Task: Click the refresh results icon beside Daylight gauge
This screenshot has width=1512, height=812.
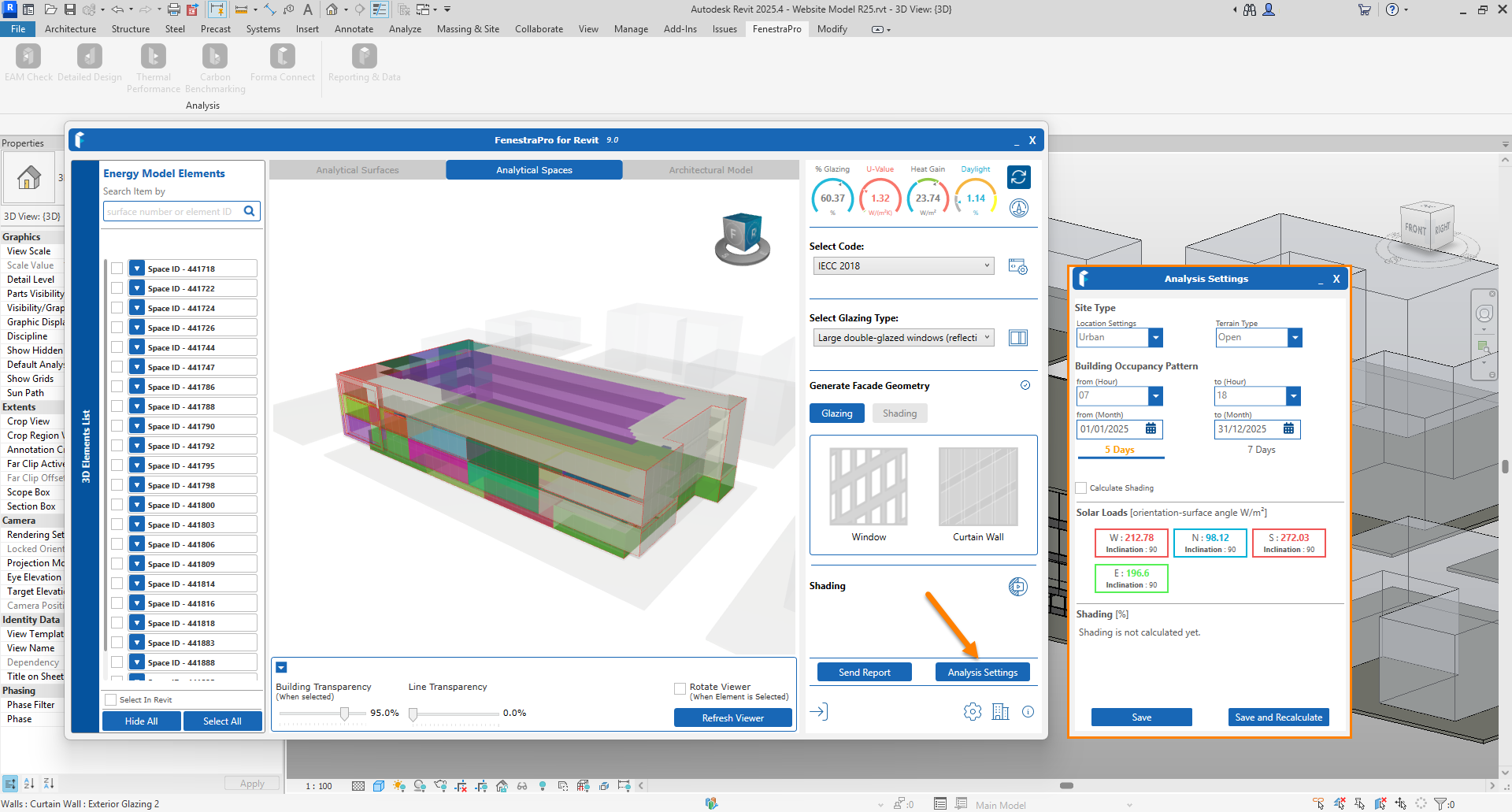Action: tap(1018, 177)
